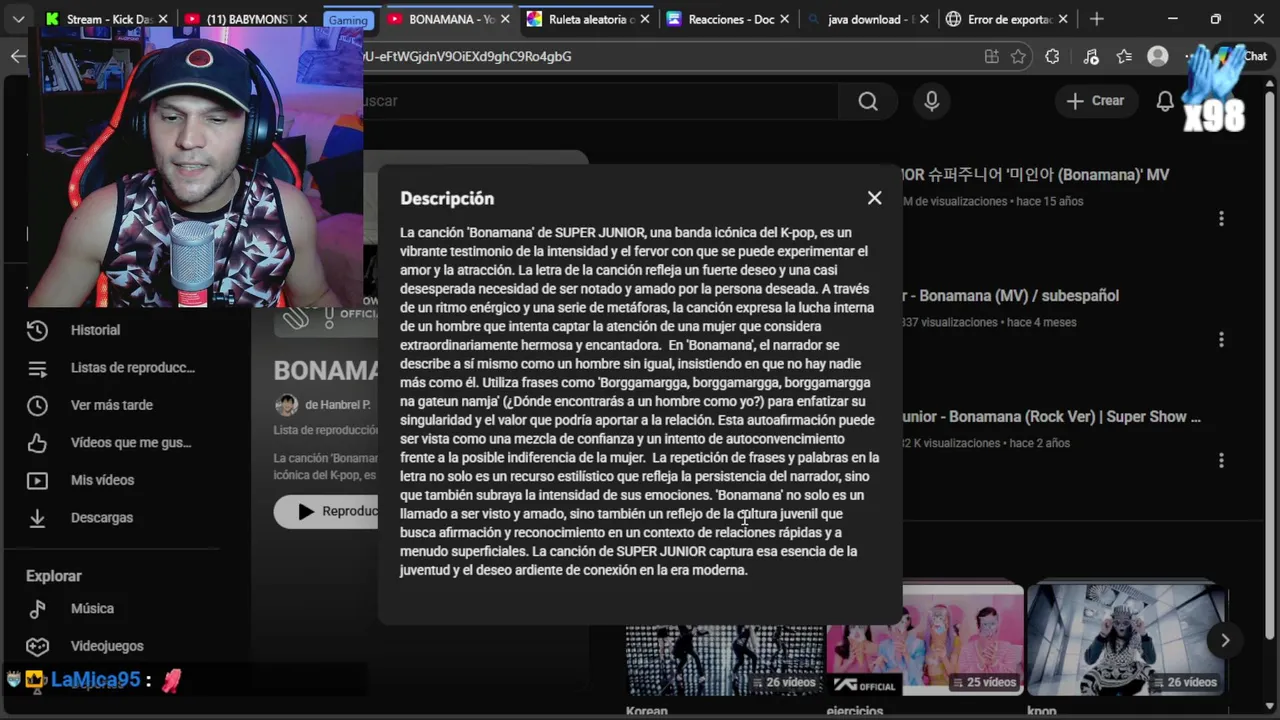The width and height of the screenshot is (1280, 720).
Task: Close the Descripción dialog
Action: [x=874, y=198]
